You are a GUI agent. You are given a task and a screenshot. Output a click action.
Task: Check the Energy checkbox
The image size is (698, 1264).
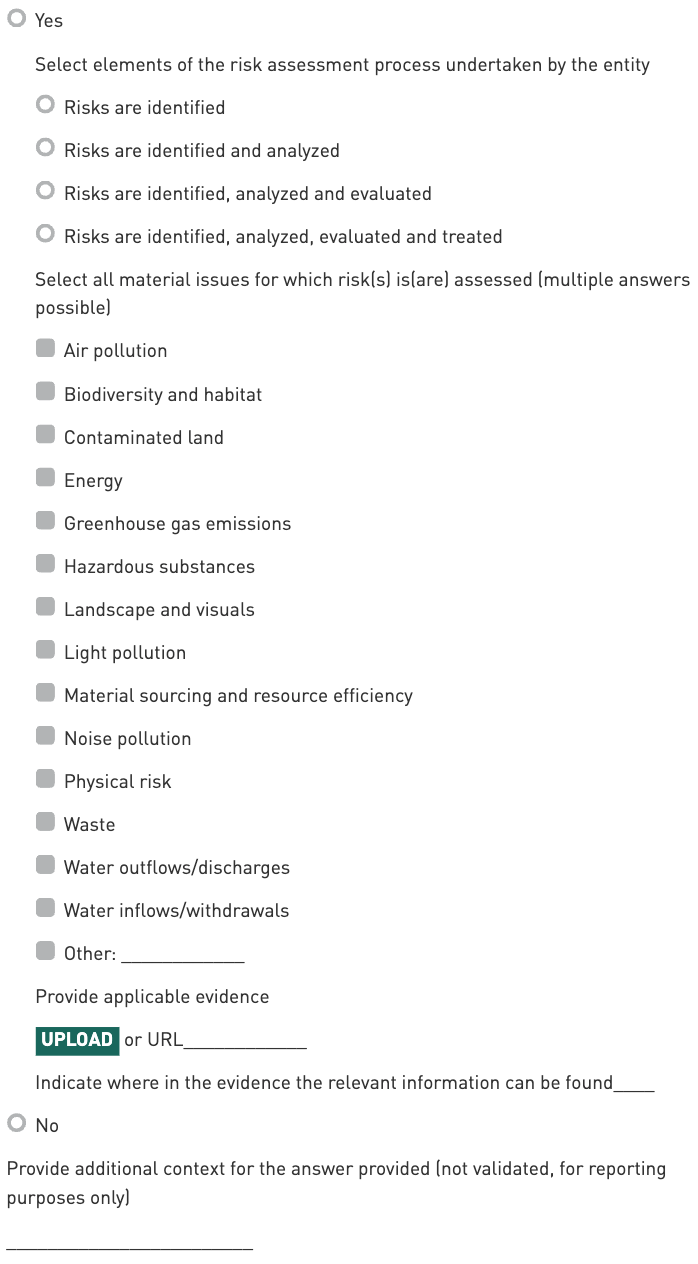pos(45,478)
